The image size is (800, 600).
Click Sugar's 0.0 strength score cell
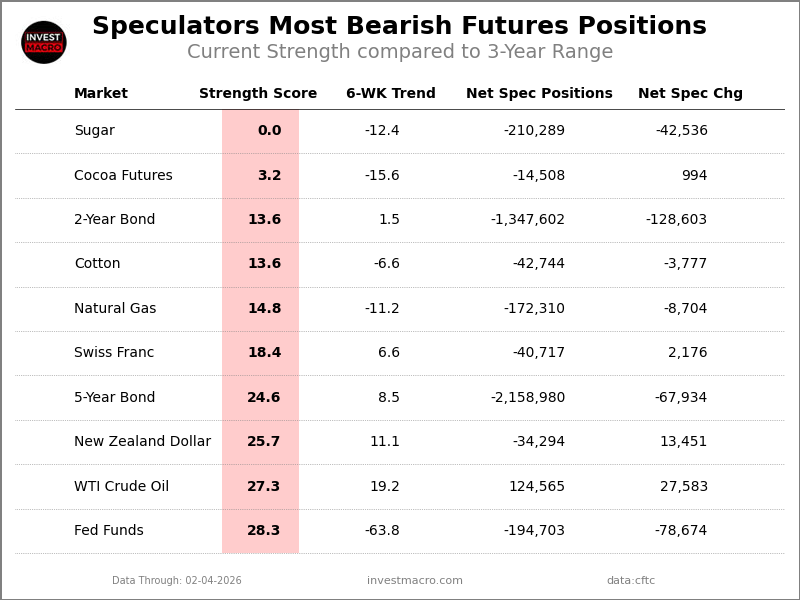[x=268, y=131]
